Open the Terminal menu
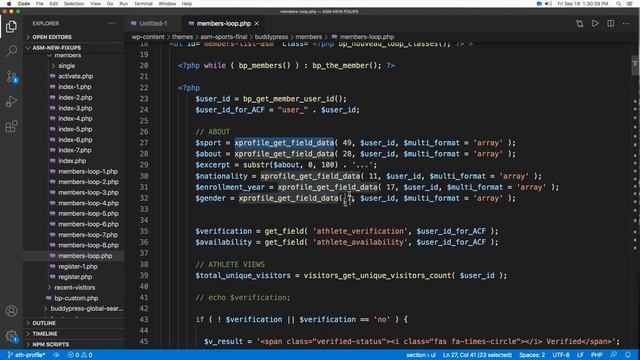The width and height of the screenshot is (640, 360). [x=143, y=4]
